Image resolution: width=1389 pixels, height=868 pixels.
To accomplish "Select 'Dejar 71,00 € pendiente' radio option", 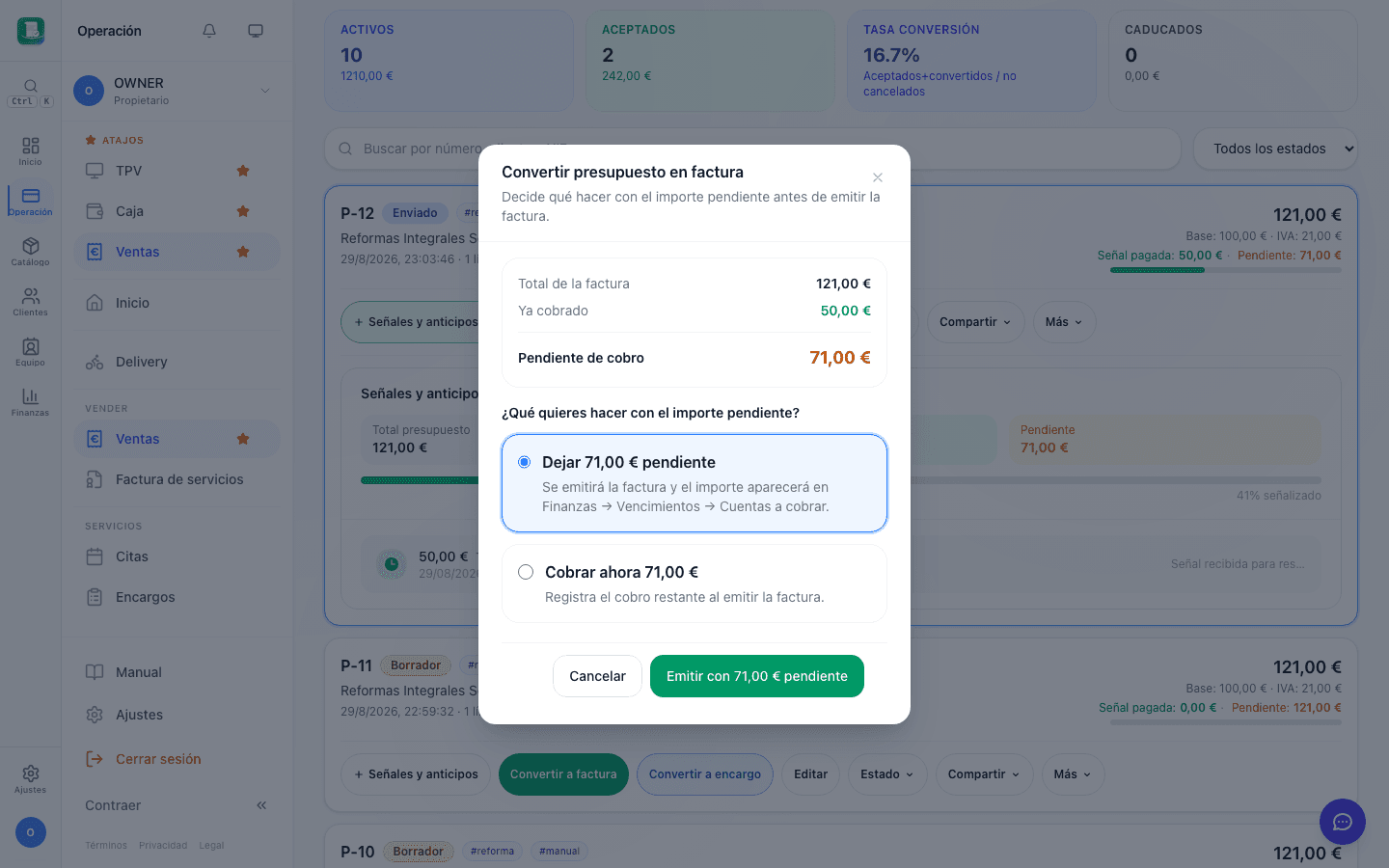I will point(525,462).
